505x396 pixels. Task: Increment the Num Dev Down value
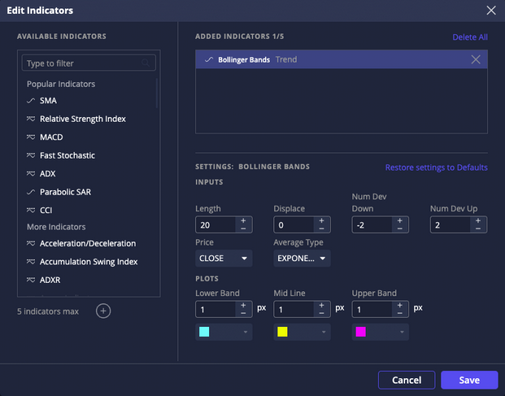400,221
